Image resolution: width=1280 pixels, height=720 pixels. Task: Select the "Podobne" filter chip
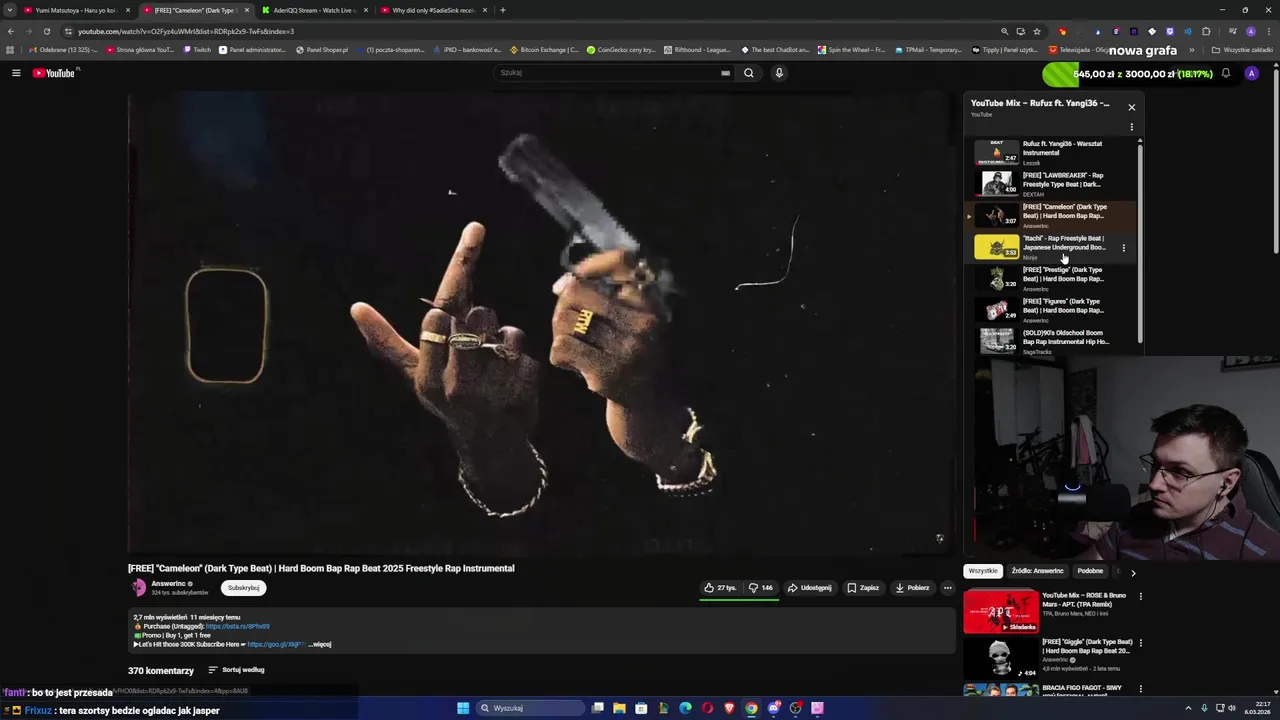coord(1090,571)
